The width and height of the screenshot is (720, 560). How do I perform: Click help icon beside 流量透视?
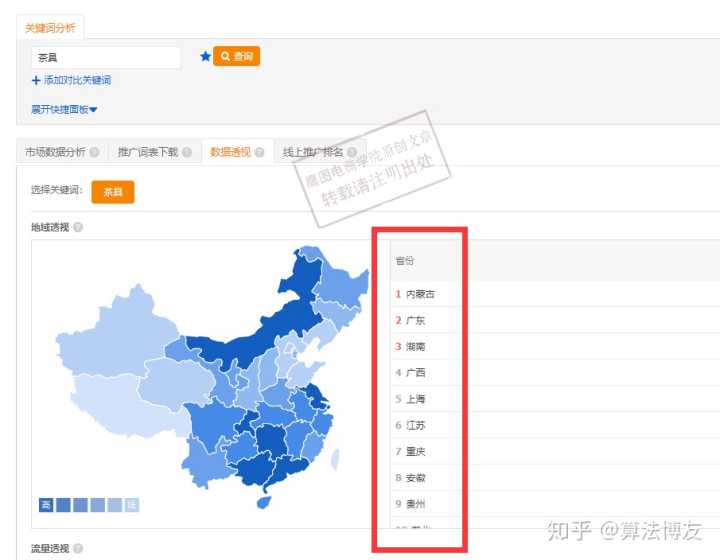78,548
